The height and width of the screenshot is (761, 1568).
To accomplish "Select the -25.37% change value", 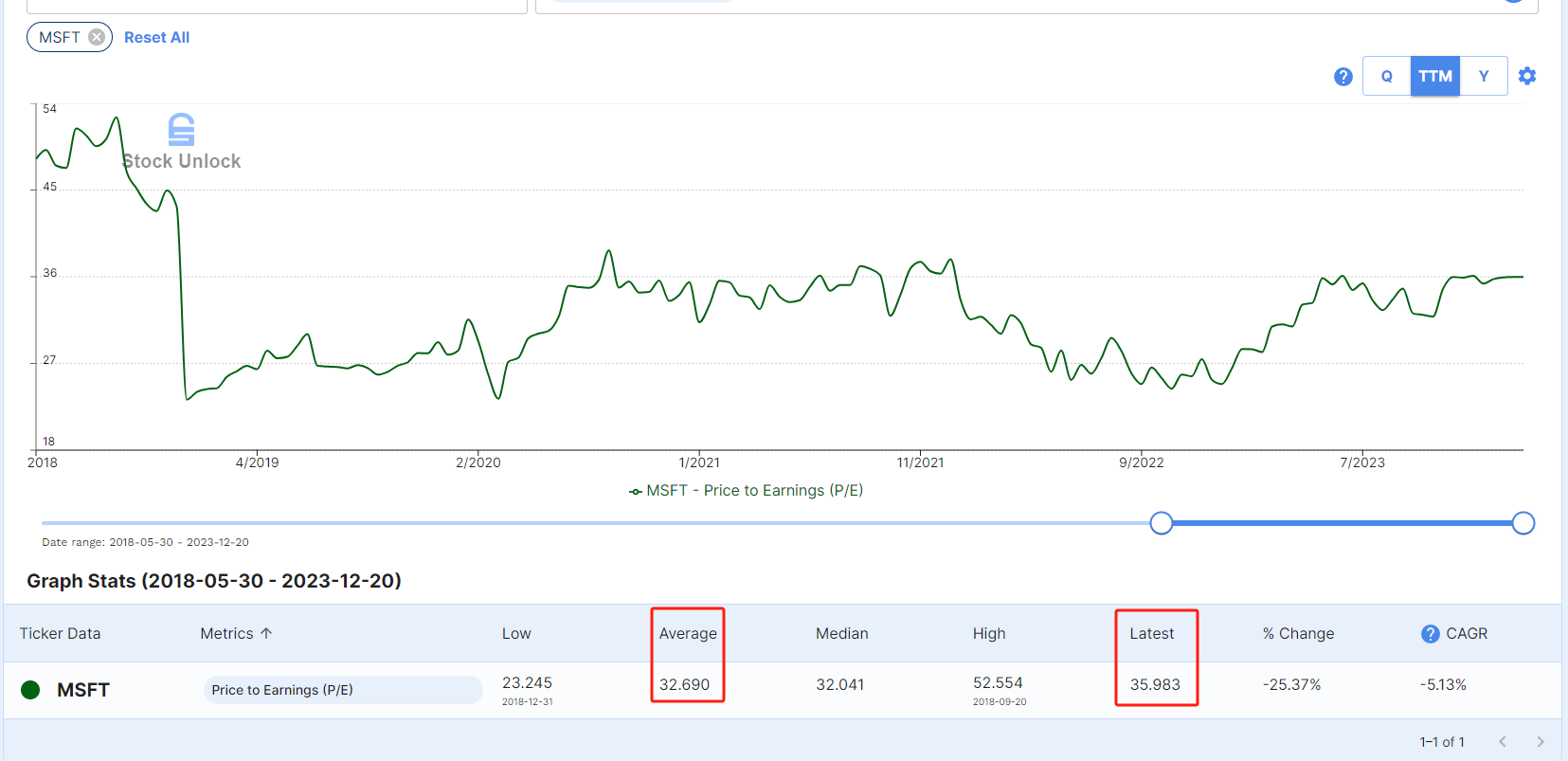I will tap(1291, 684).
